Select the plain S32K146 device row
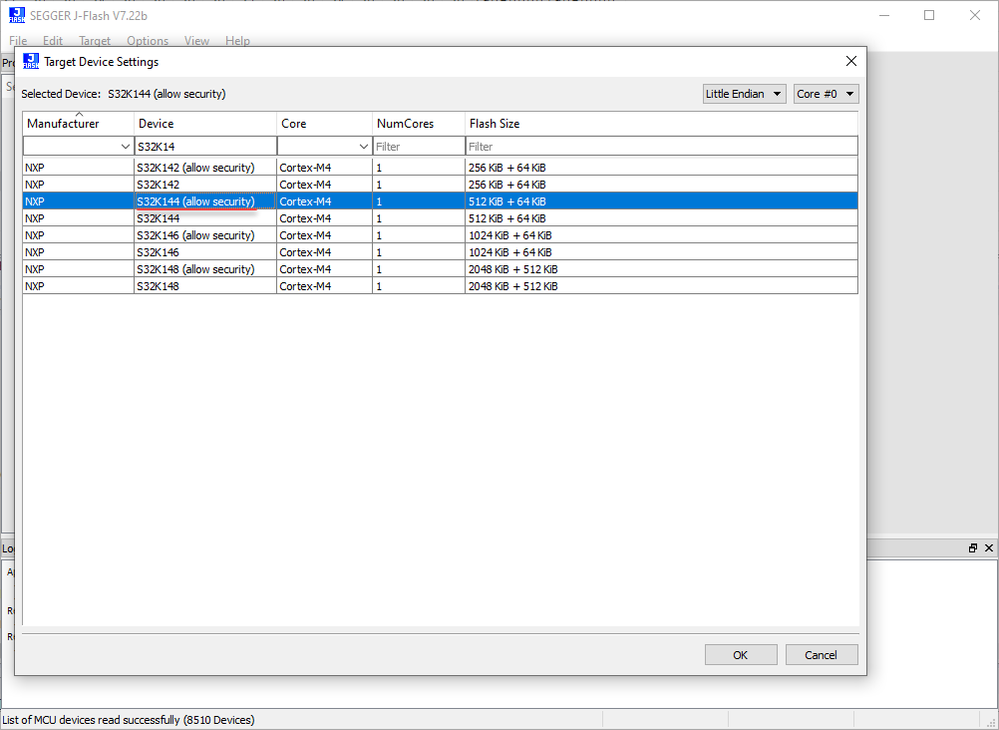 [440, 252]
